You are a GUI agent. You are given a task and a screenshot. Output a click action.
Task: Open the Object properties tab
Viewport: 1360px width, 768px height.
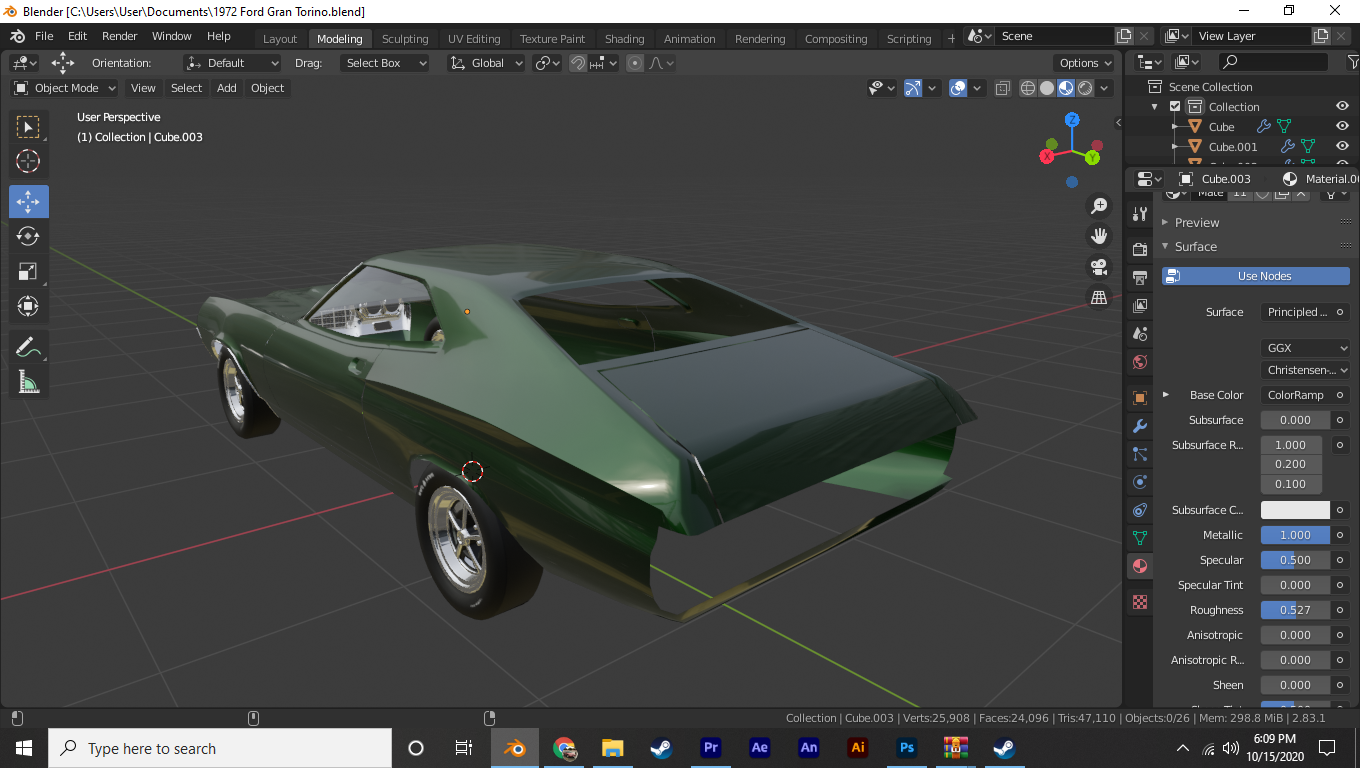tap(1139, 398)
